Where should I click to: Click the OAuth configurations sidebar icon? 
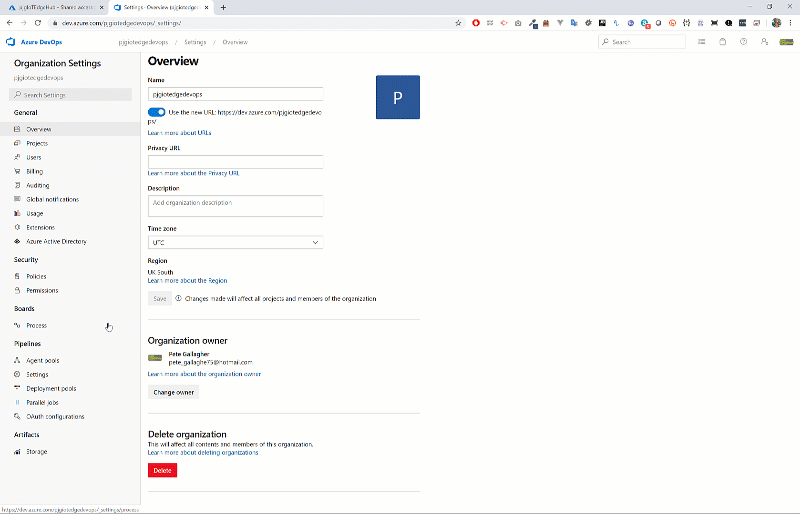tap(17, 417)
